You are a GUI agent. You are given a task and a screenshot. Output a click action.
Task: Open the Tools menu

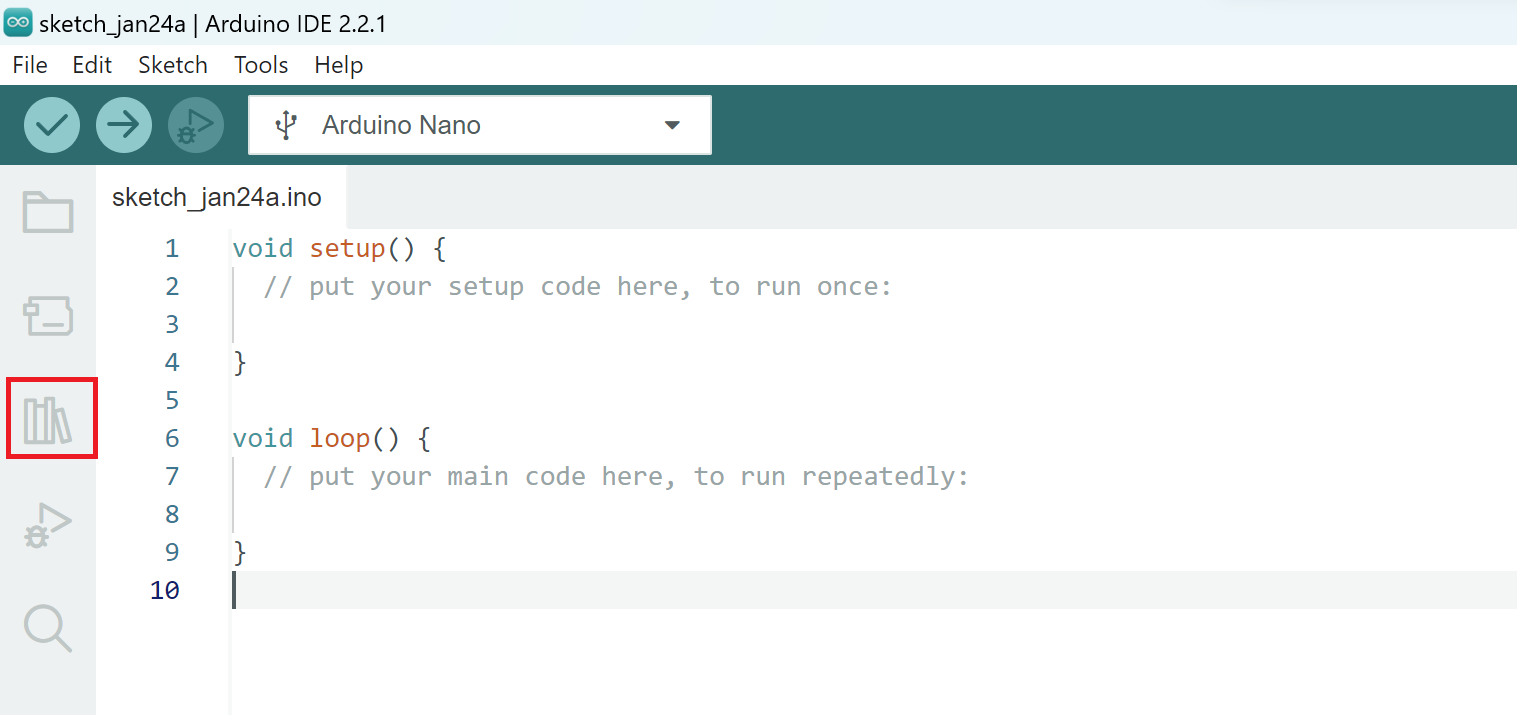coord(261,65)
